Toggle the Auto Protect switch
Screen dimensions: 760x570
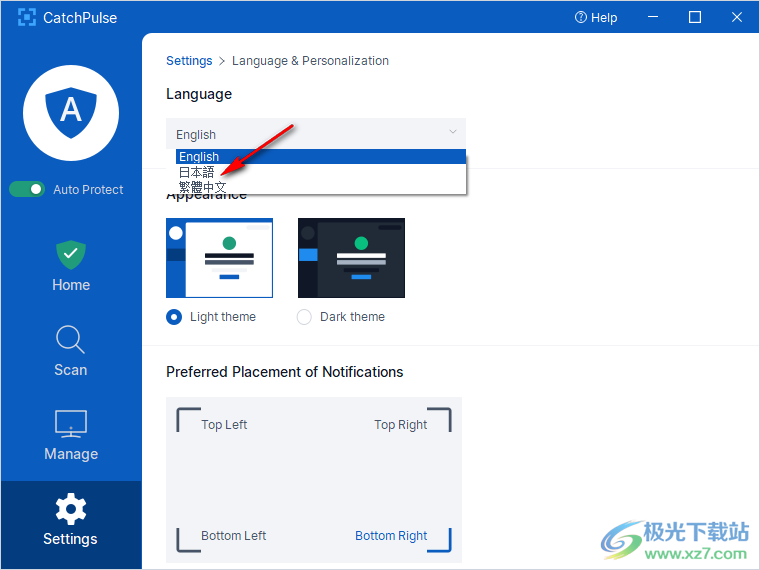tap(27, 189)
